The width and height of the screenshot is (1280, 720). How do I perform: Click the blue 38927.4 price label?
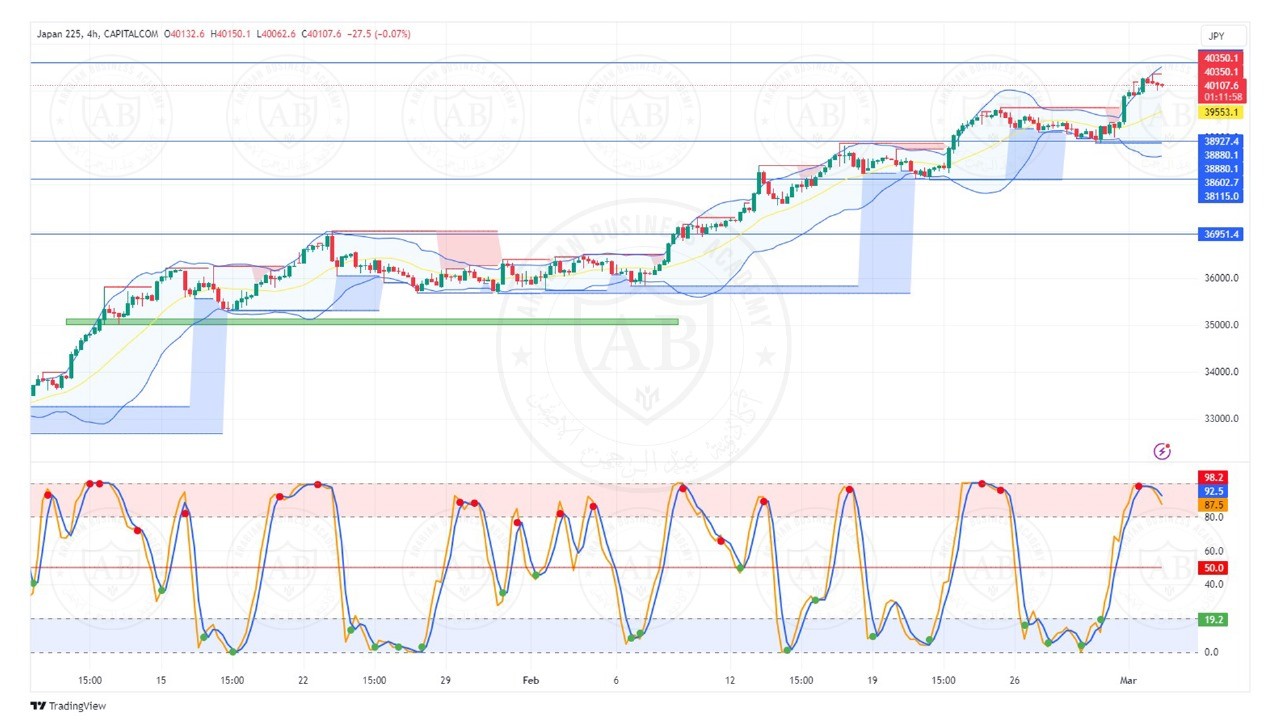pyautogui.click(x=1221, y=142)
